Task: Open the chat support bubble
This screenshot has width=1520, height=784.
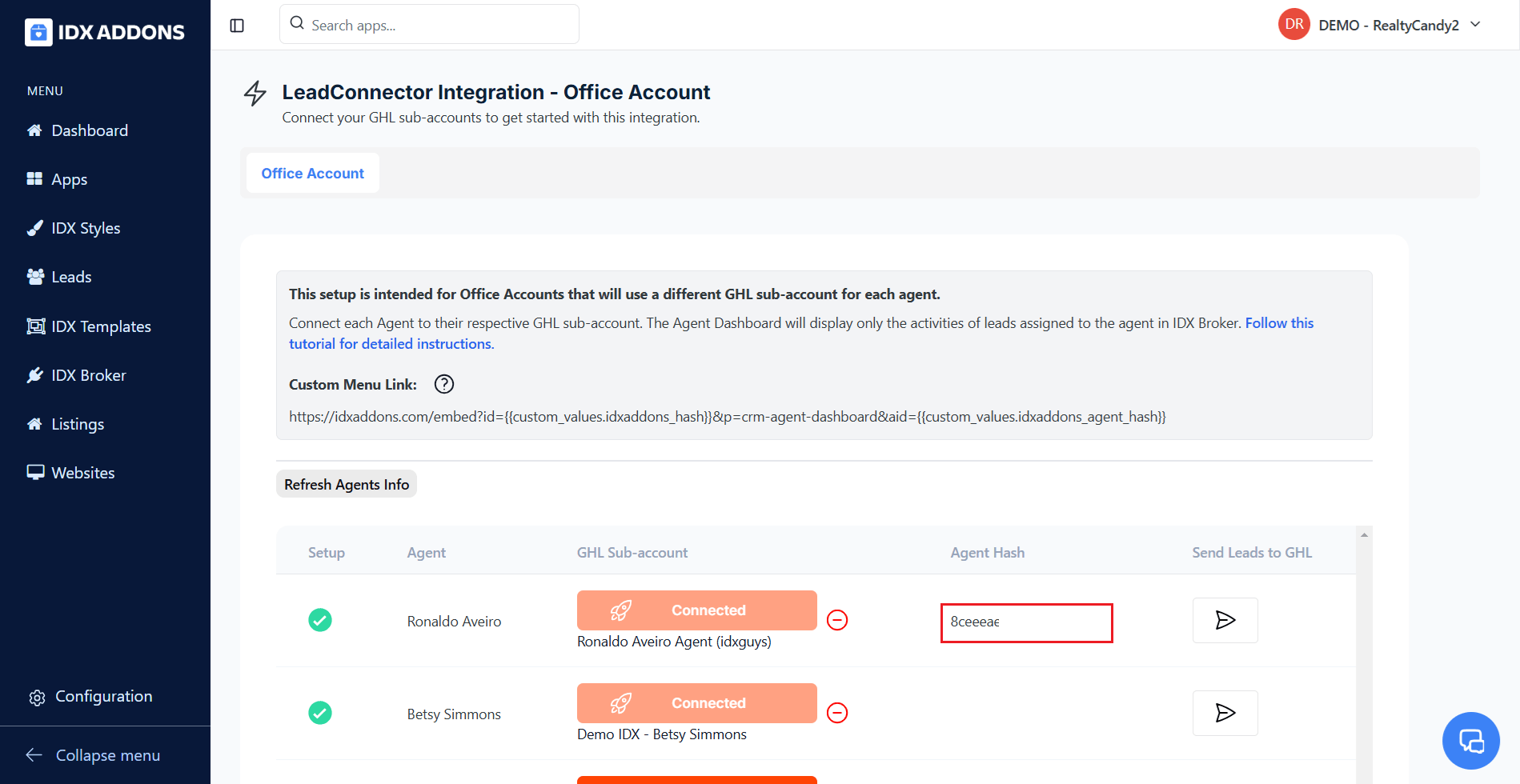Action: tap(1470, 740)
